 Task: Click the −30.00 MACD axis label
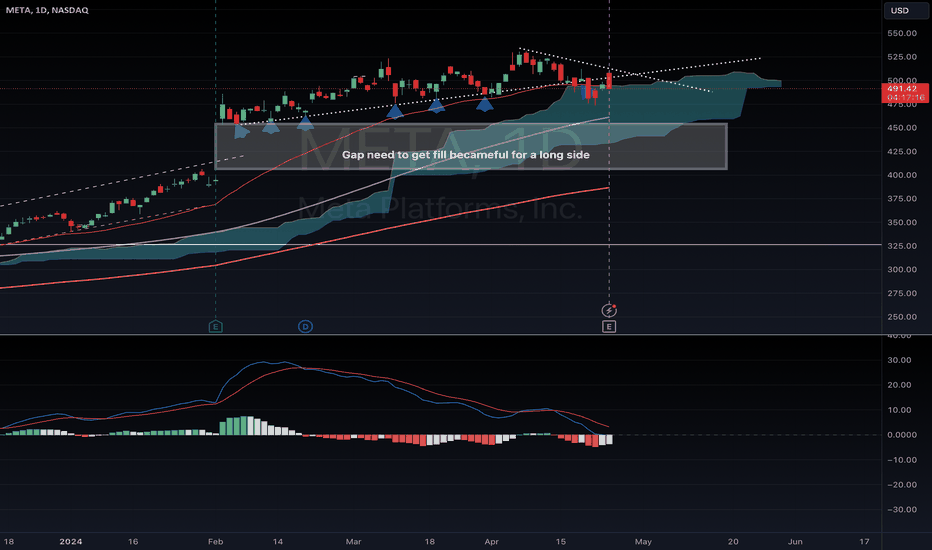click(902, 510)
